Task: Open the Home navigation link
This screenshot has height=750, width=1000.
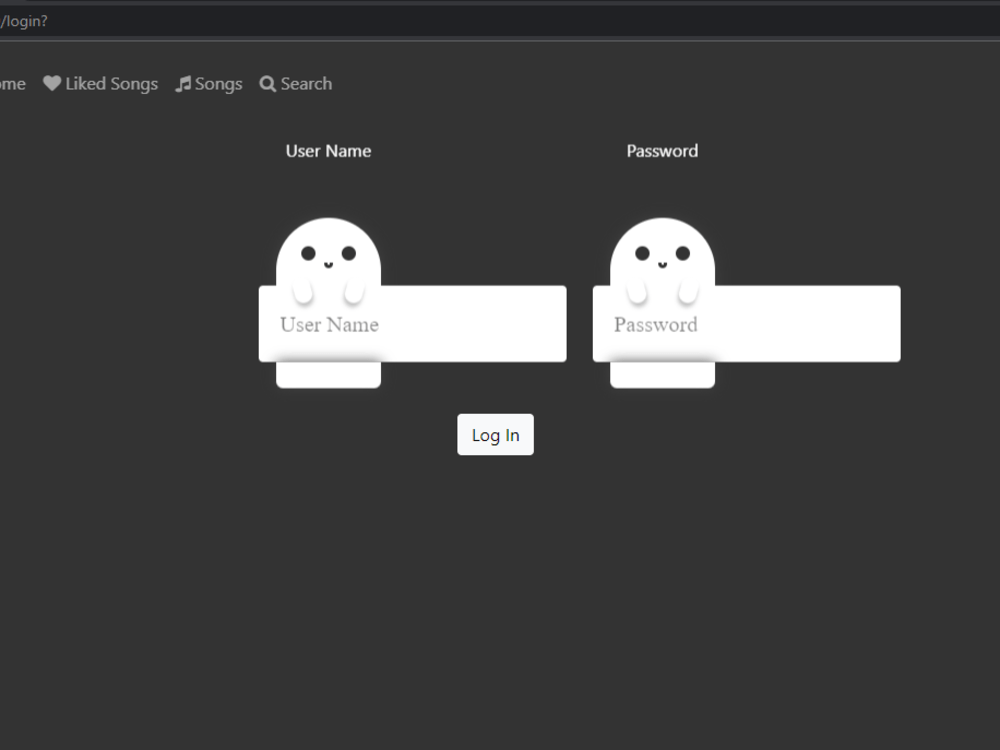Action: [12, 83]
